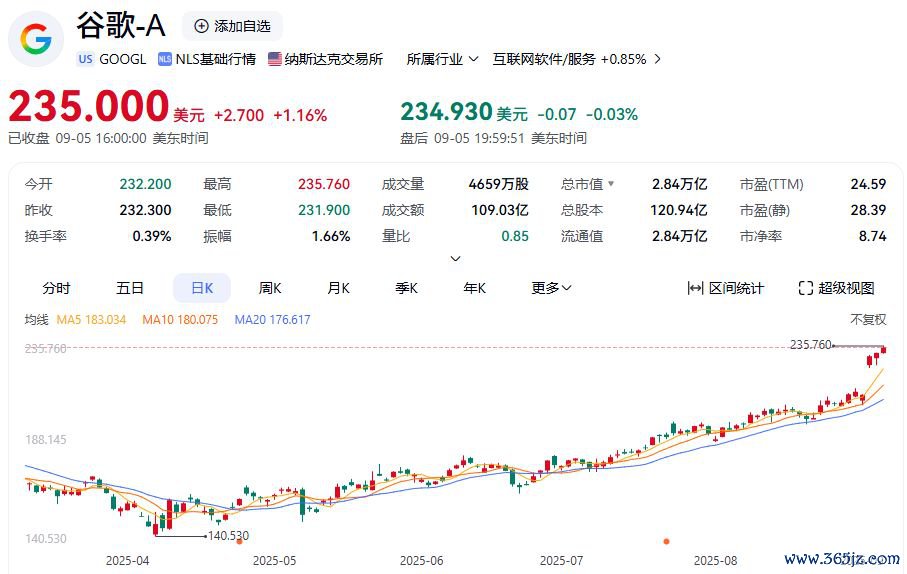
Task: Click the 不复权 adjustment setting
Action: click(868, 319)
